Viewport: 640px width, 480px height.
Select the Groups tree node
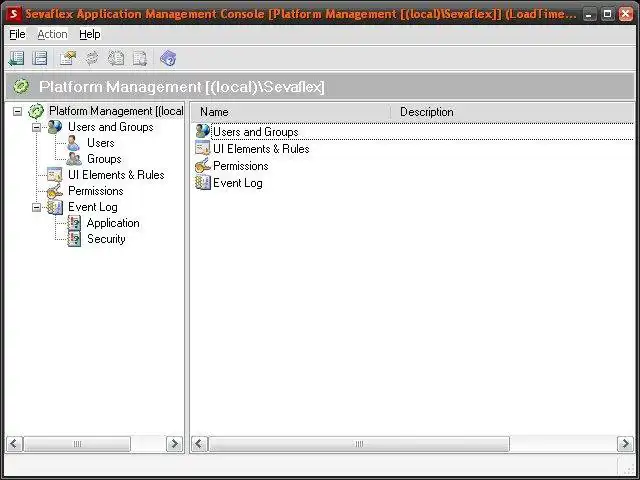coord(104,159)
